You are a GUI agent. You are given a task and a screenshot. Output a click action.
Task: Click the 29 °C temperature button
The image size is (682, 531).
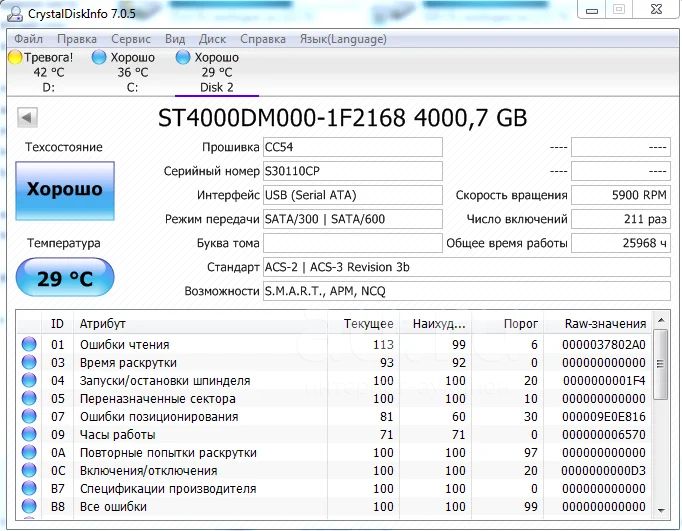pyautogui.click(x=65, y=278)
